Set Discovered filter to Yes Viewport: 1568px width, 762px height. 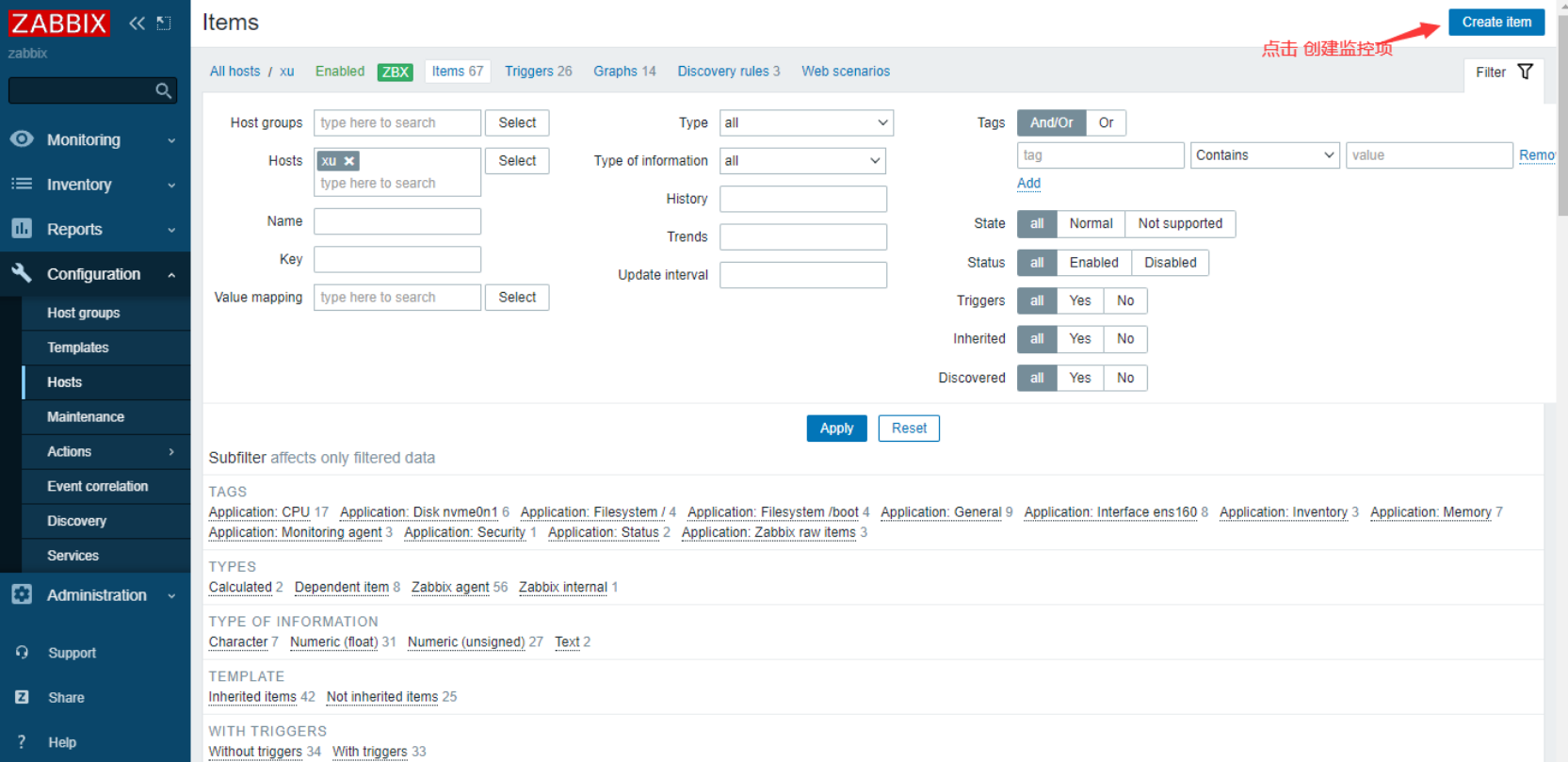[1080, 378]
